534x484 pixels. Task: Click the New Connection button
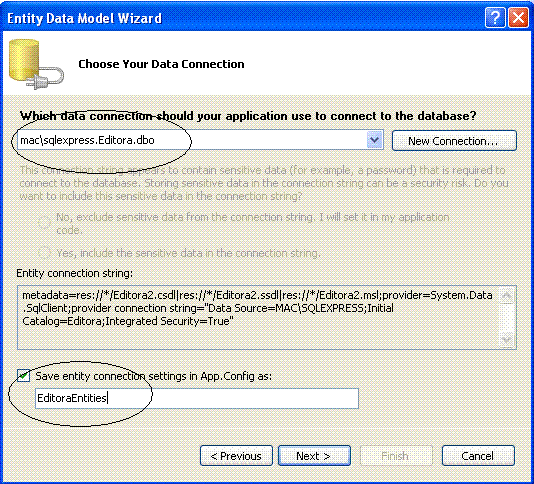pos(454,140)
